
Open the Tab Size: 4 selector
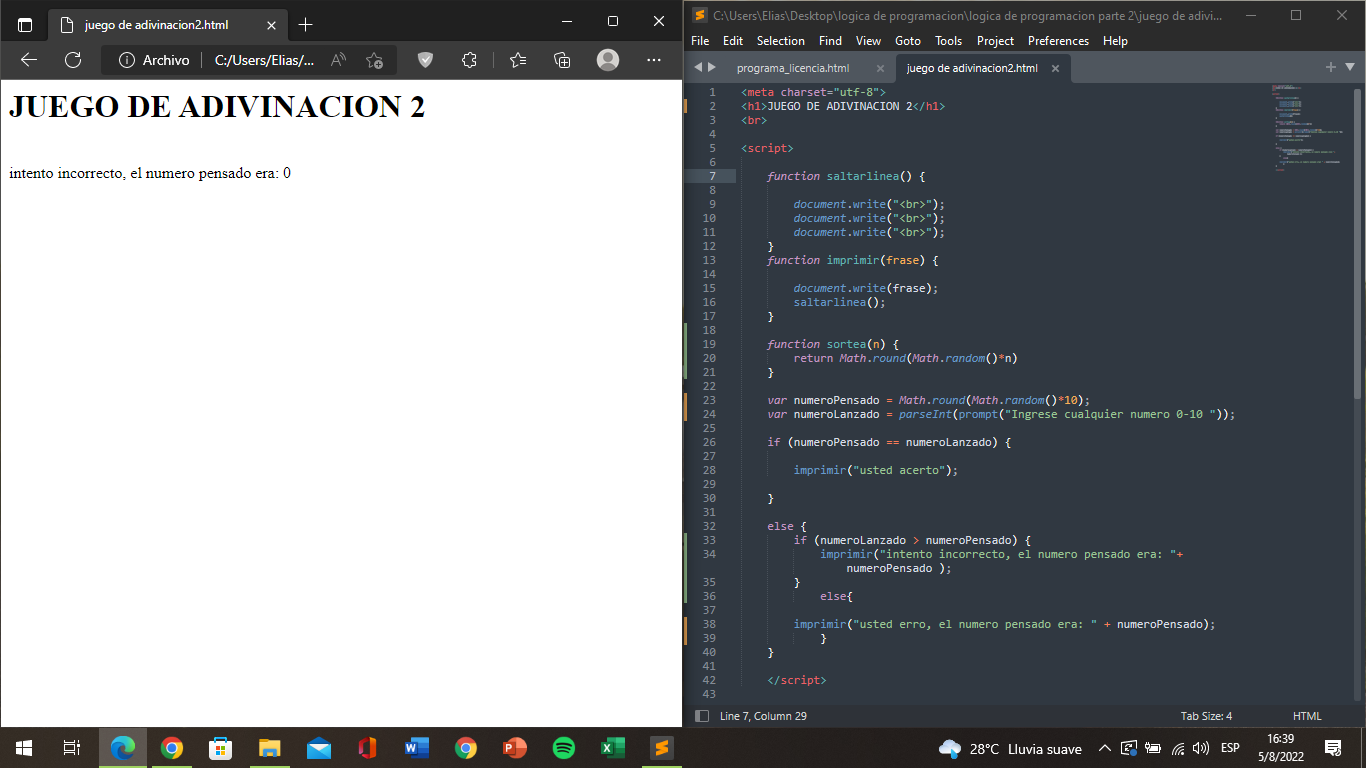click(1206, 716)
